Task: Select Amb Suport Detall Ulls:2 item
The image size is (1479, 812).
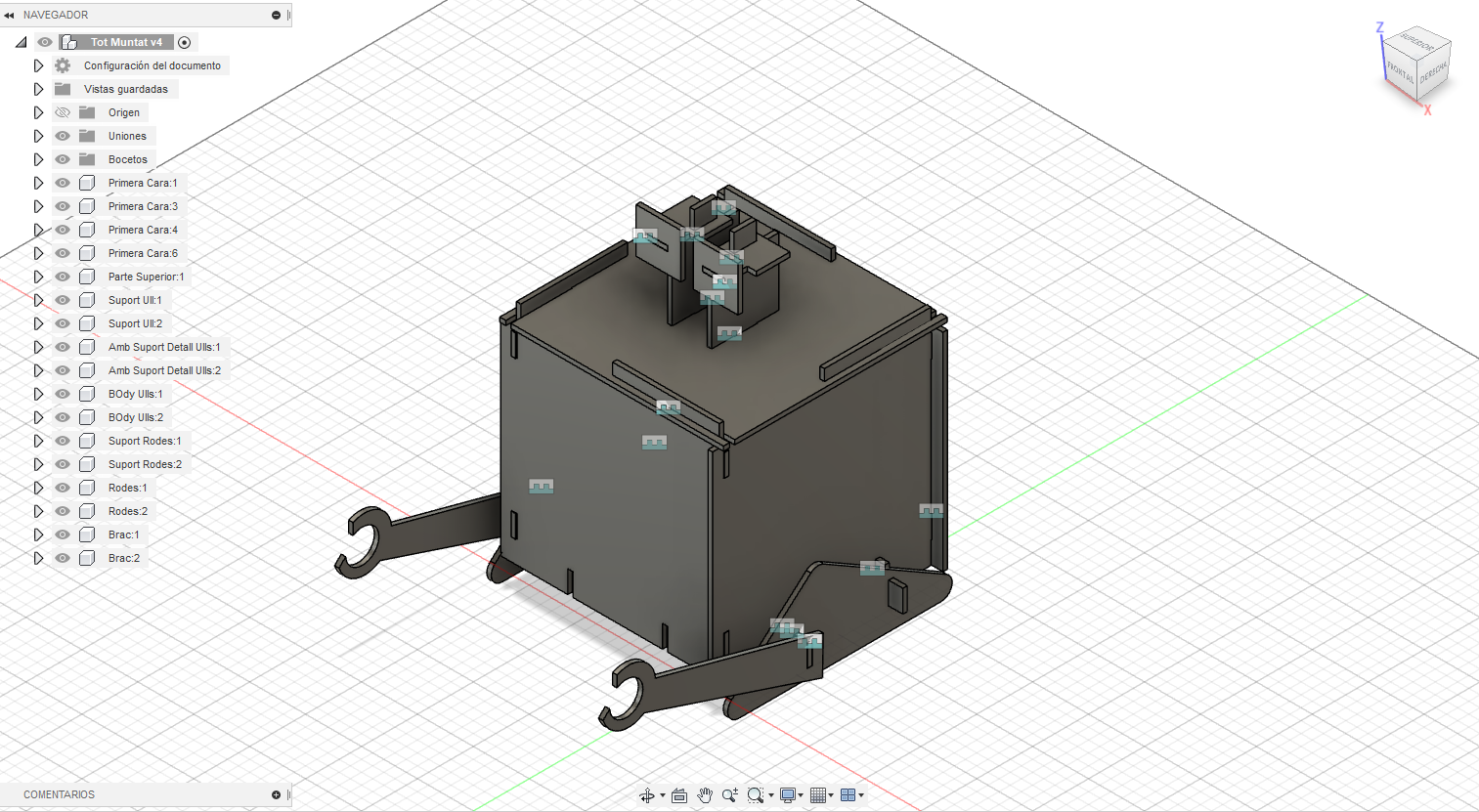Action: 164,370
